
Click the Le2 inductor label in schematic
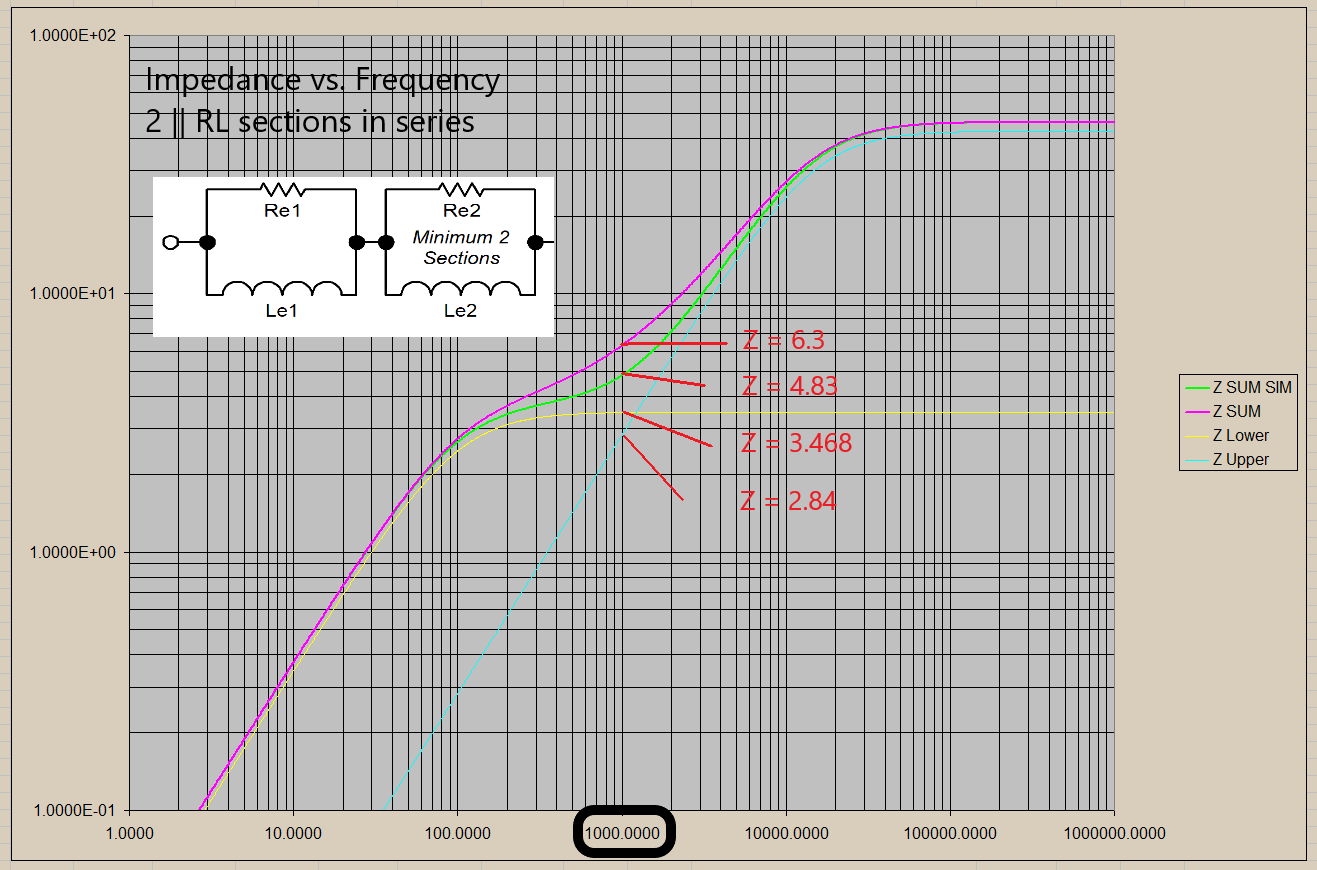461,311
